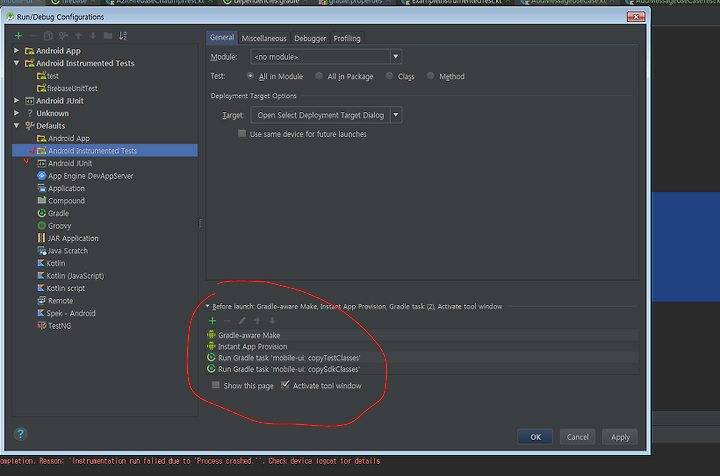This screenshot has height=476, width=720.
Task: Toggle Show this page checkbox
Action: pyautogui.click(x=215, y=385)
